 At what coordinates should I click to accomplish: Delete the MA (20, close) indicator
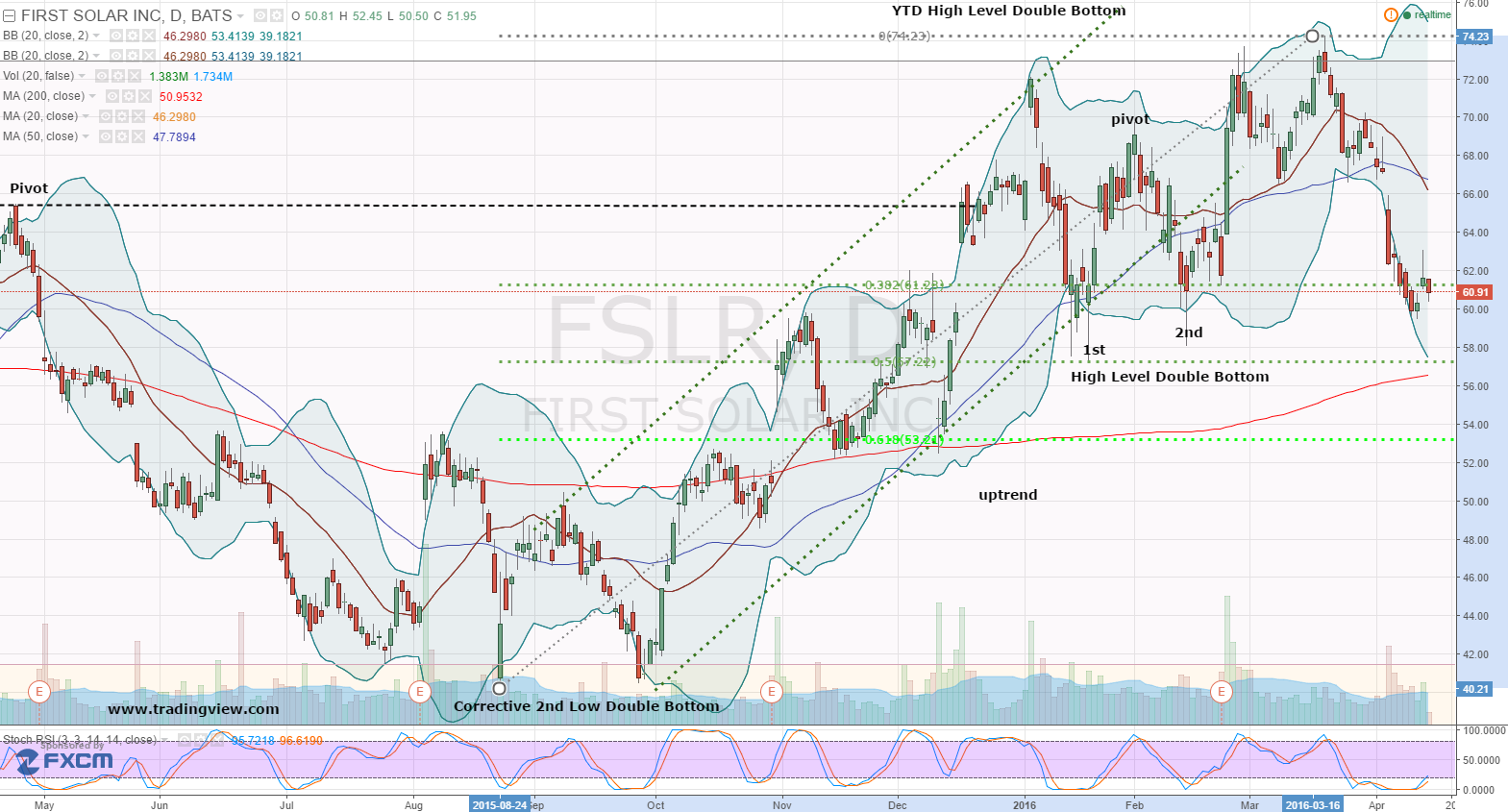137,117
